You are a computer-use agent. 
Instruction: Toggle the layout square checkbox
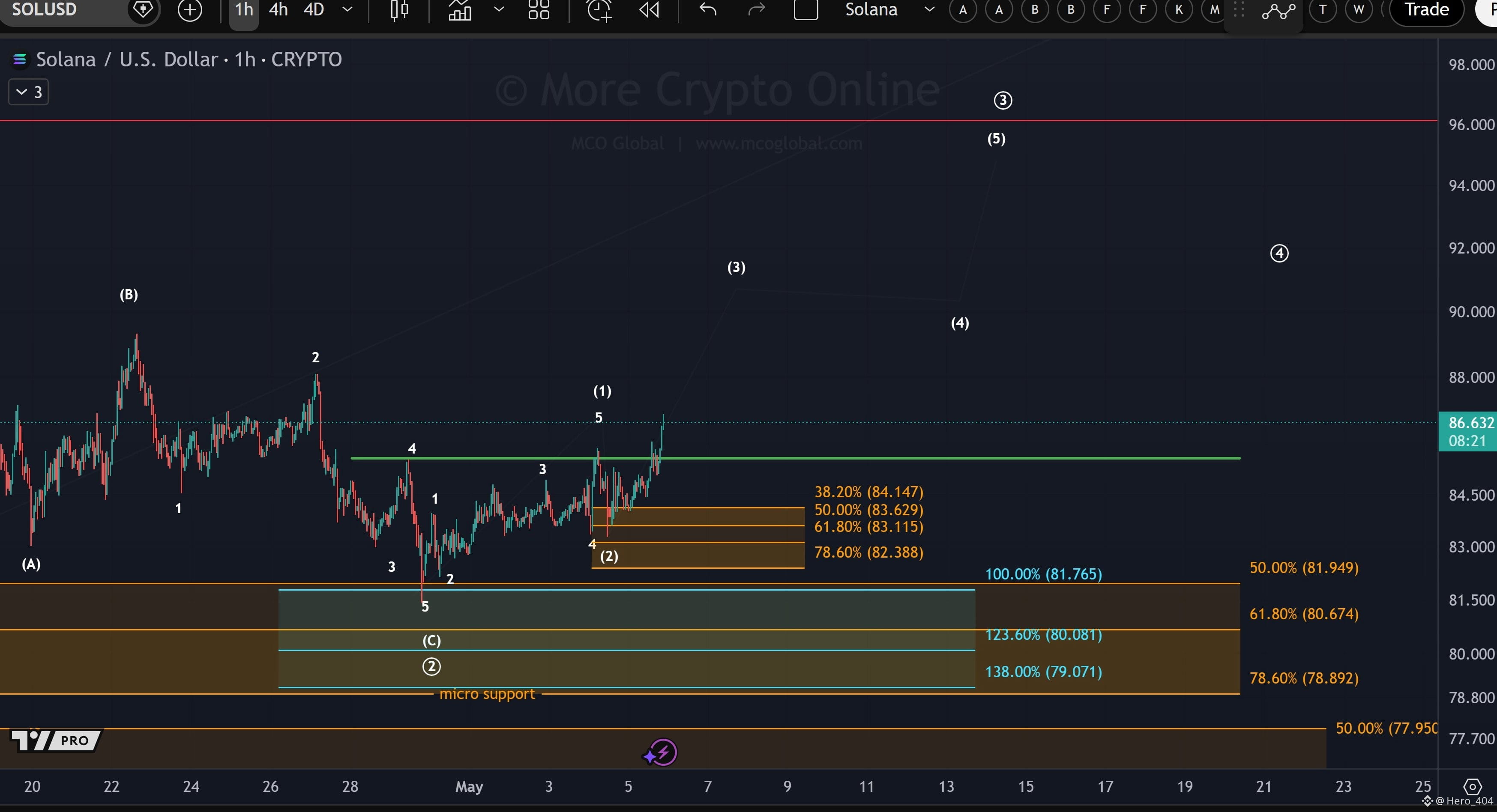click(806, 9)
